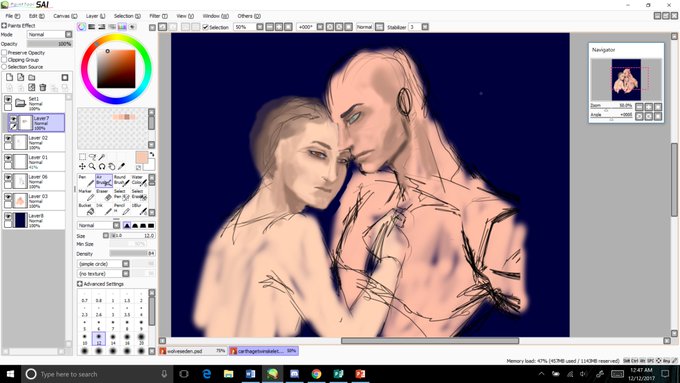Select the Ink brush tool
Image resolution: width=680 pixels, height=383 pixels.
pos(104,209)
